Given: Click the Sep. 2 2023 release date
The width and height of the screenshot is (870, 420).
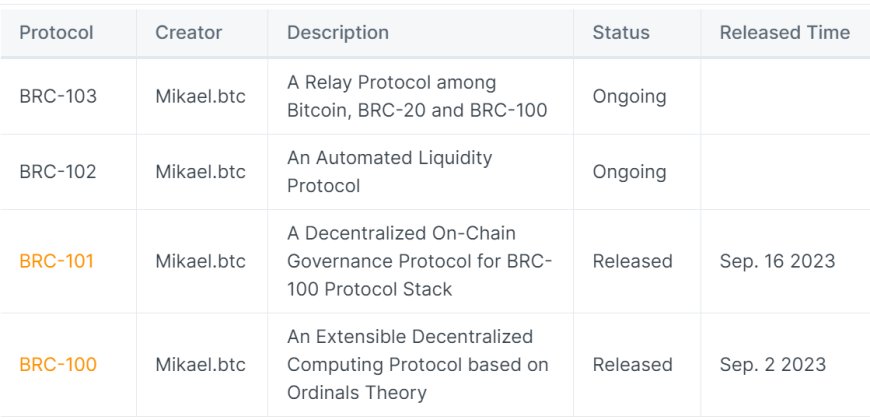Looking at the screenshot, I should click(773, 365).
